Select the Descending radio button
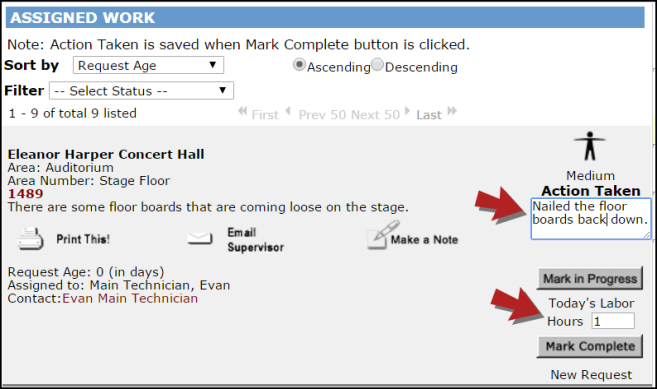Viewport: 657px width, 389px height. 377,65
